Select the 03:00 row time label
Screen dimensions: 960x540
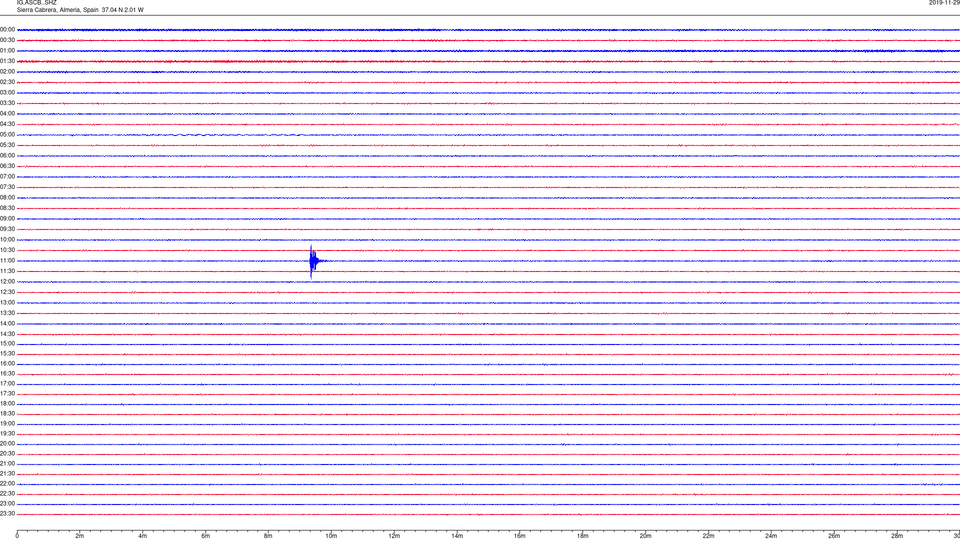(8, 93)
